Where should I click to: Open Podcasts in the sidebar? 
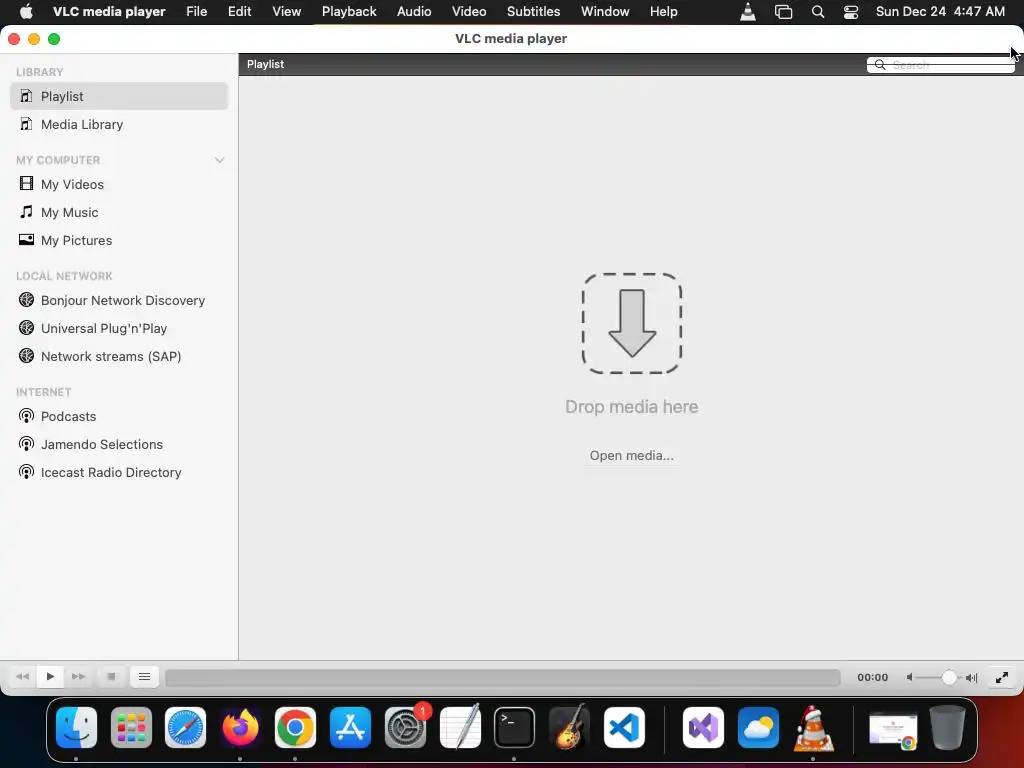tap(119, 417)
